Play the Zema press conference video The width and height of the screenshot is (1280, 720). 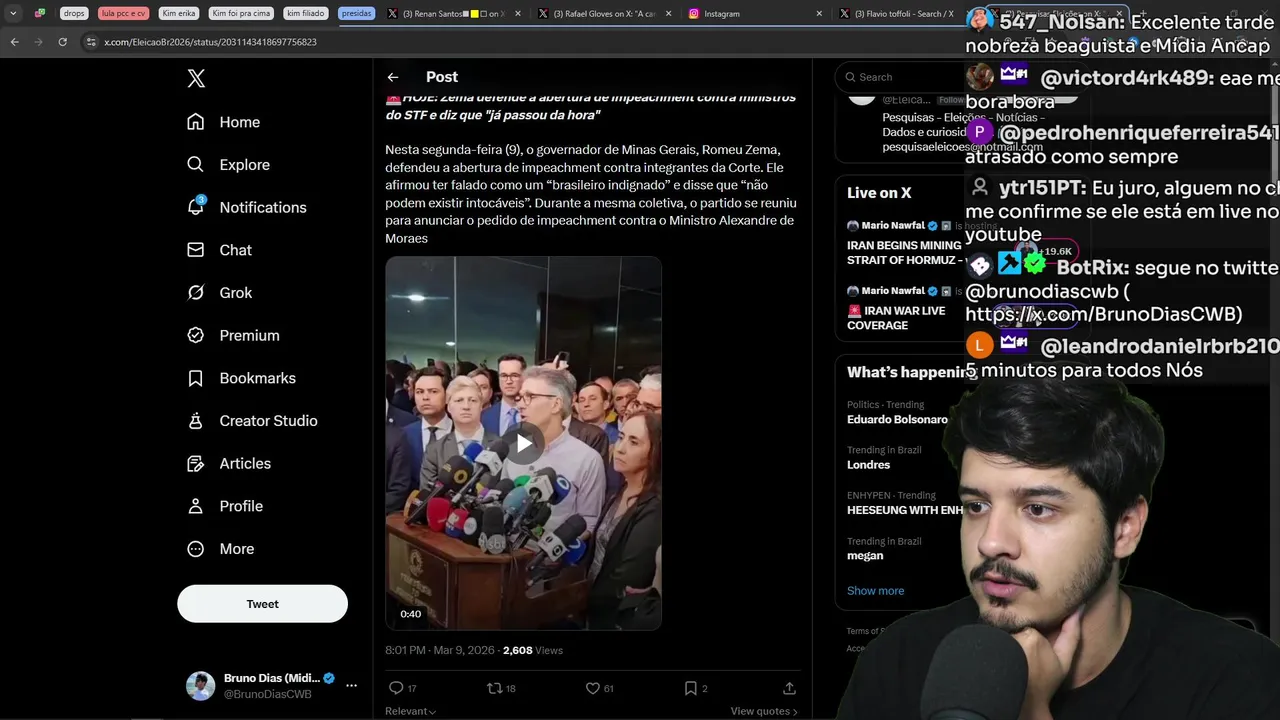click(x=524, y=443)
